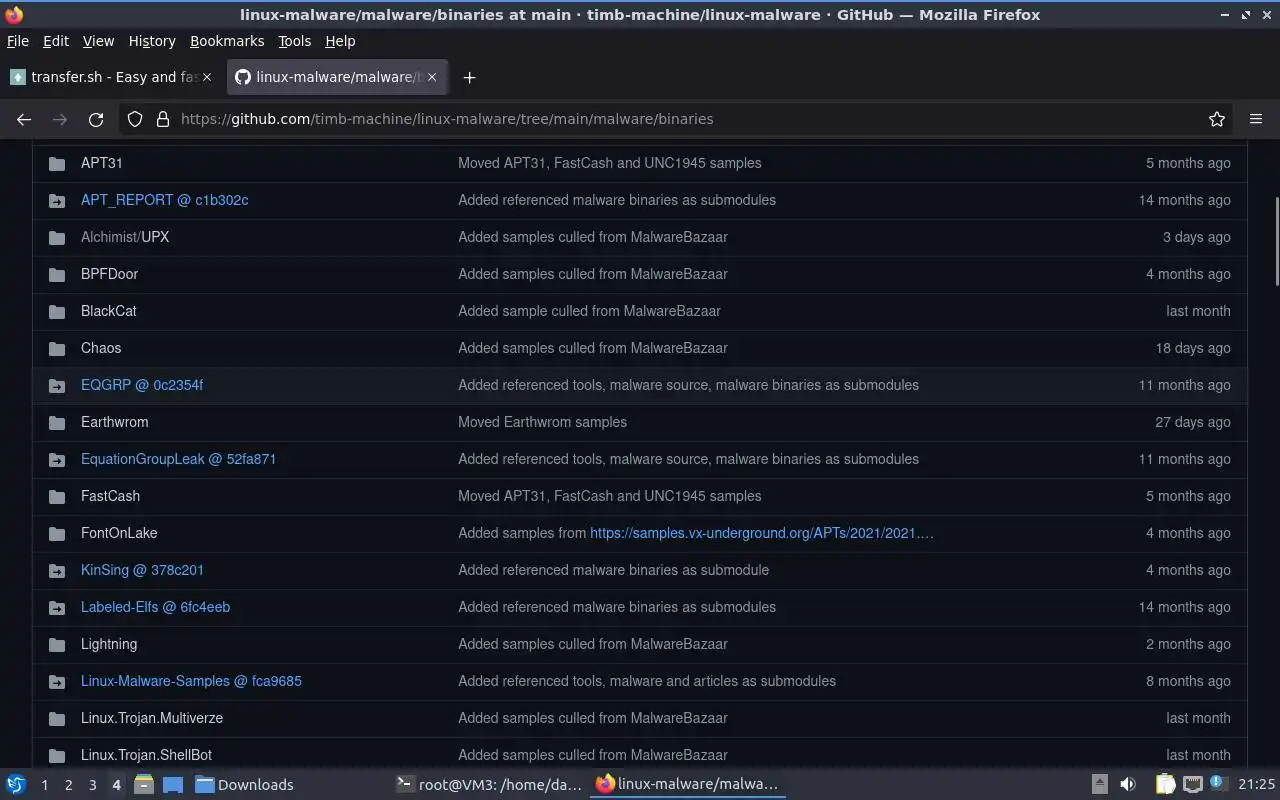Click the volume speaker icon in tray

(1128, 784)
